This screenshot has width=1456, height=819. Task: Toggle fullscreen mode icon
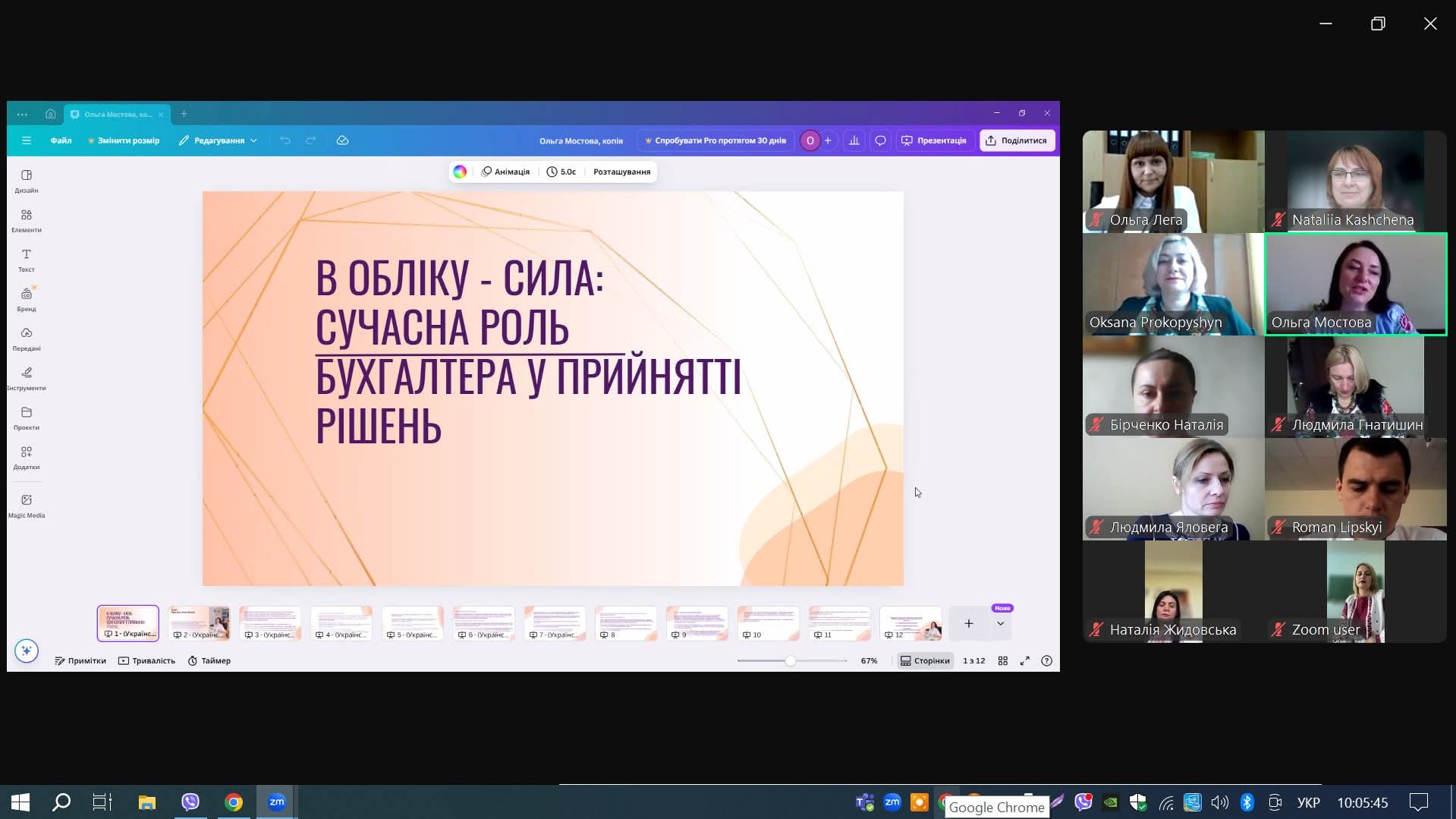point(1025,661)
